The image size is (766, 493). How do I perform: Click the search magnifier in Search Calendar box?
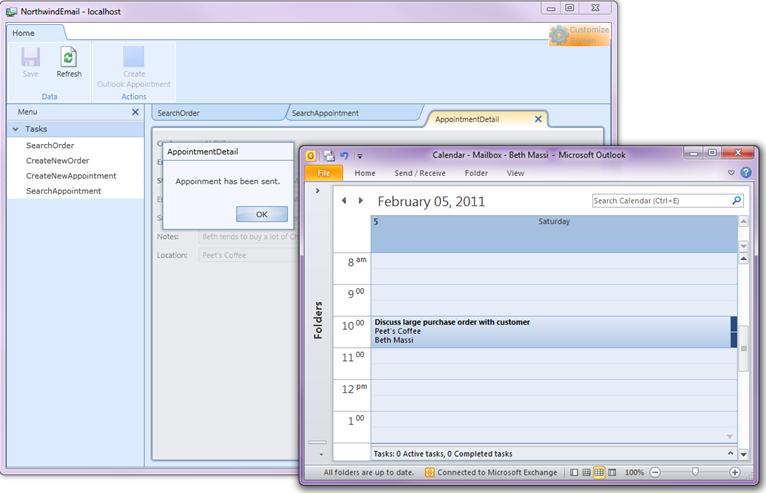coord(737,201)
